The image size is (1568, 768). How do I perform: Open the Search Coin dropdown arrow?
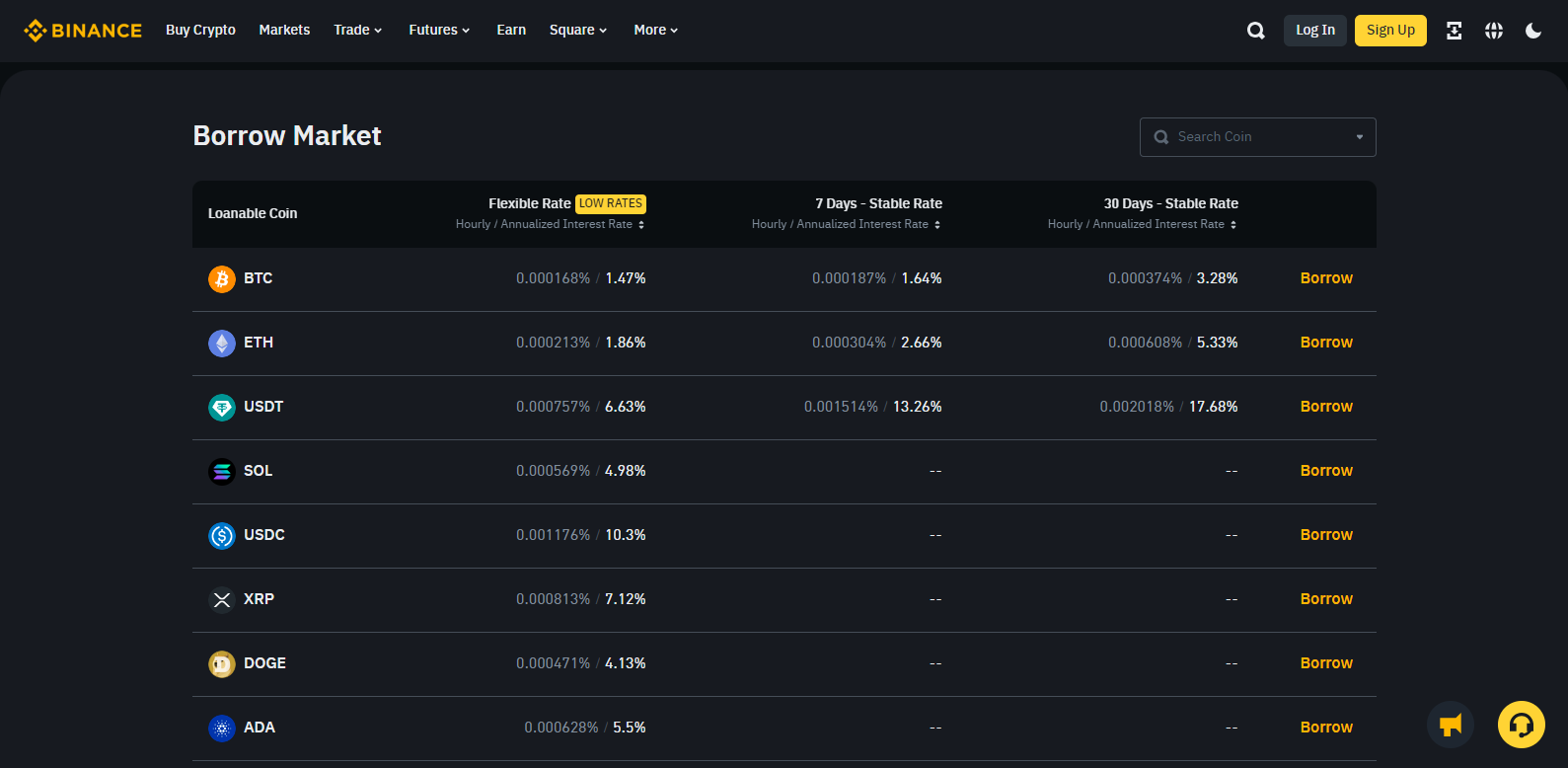[x=1360, y=137]
